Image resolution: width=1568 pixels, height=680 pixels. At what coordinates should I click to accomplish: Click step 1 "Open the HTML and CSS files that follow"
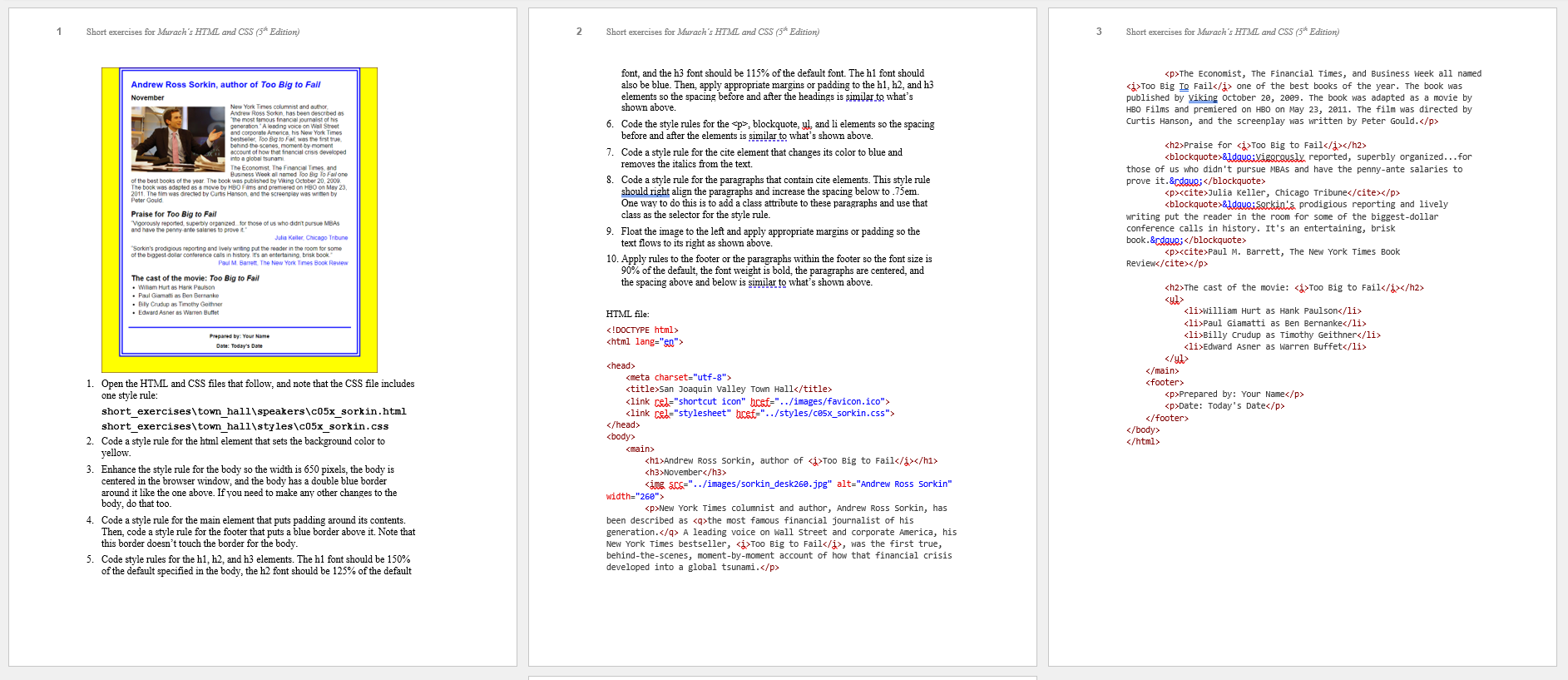coord(258,390)
